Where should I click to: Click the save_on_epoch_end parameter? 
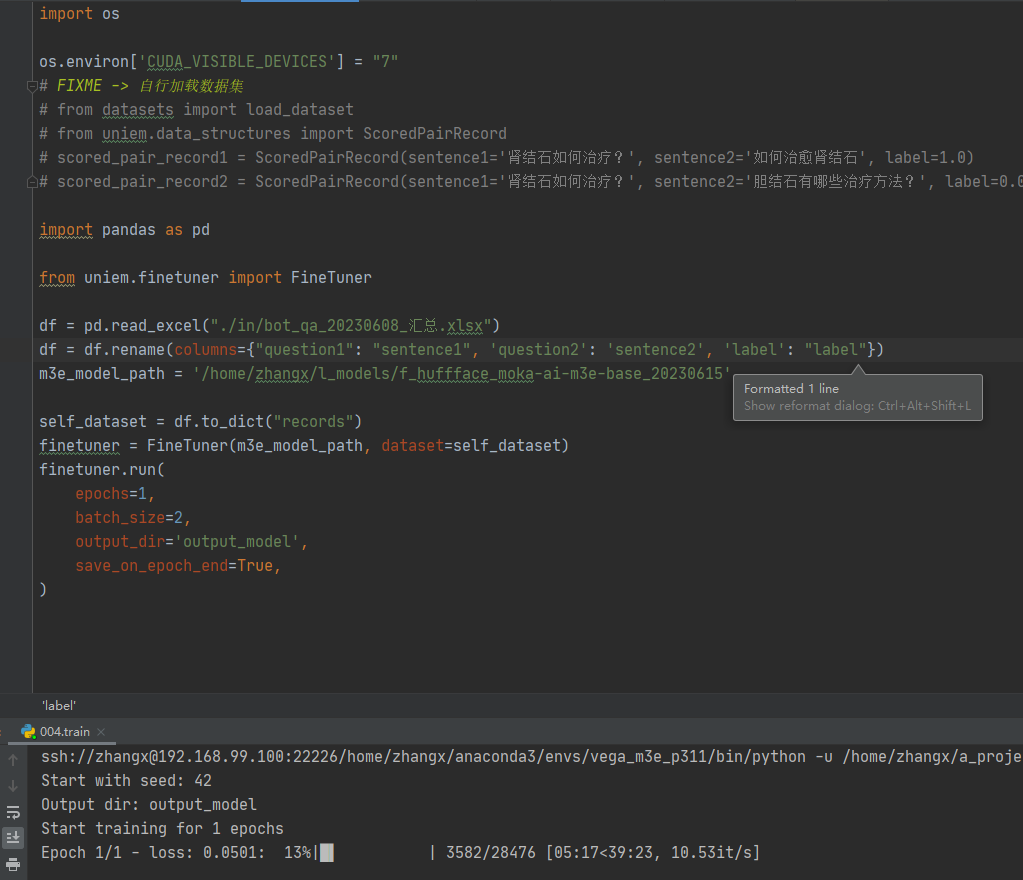(150, 565)
